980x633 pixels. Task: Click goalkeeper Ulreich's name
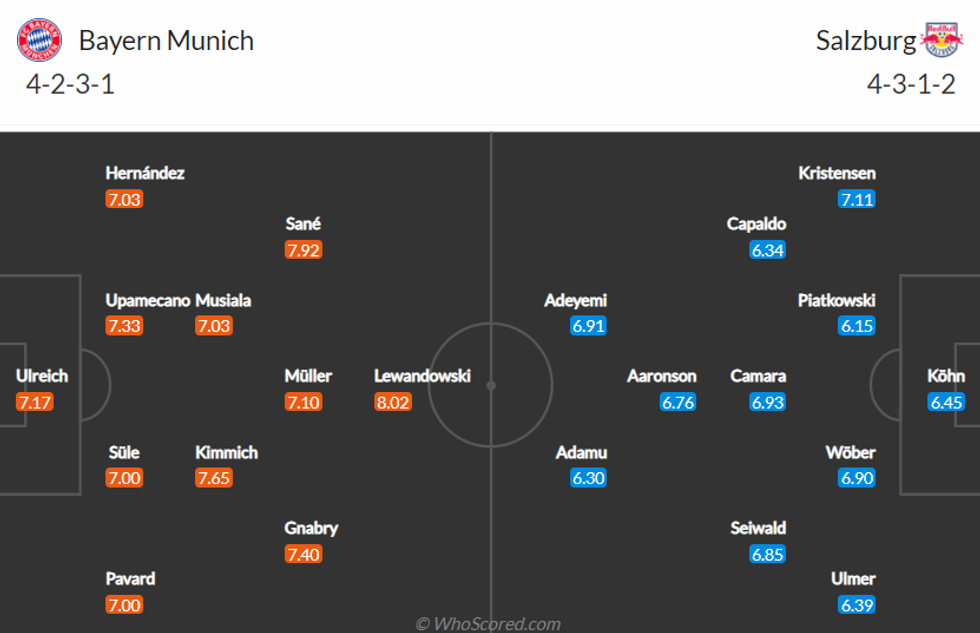click(x=42, y=376)
